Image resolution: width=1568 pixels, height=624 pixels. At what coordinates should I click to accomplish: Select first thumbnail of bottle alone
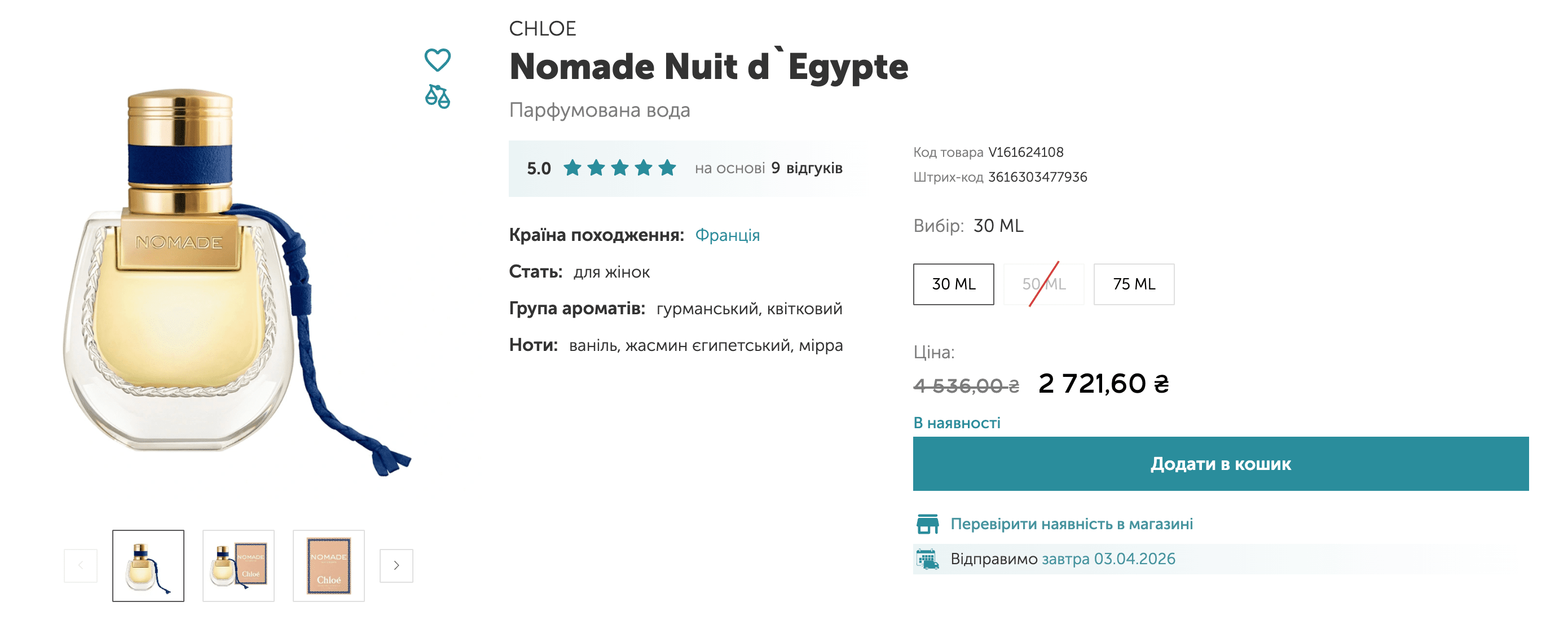[148, 565]
